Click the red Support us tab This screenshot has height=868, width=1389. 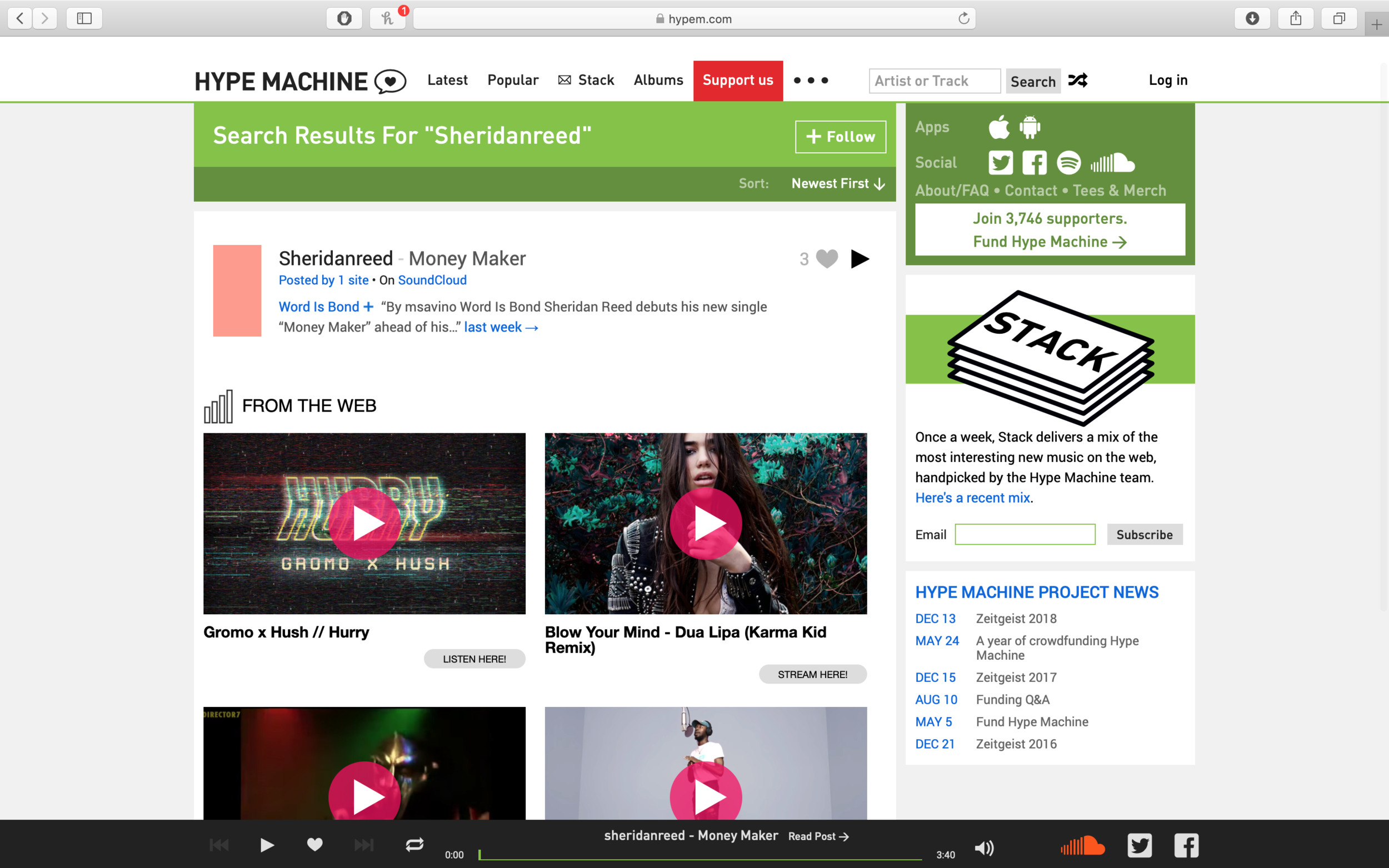[738, 81]
